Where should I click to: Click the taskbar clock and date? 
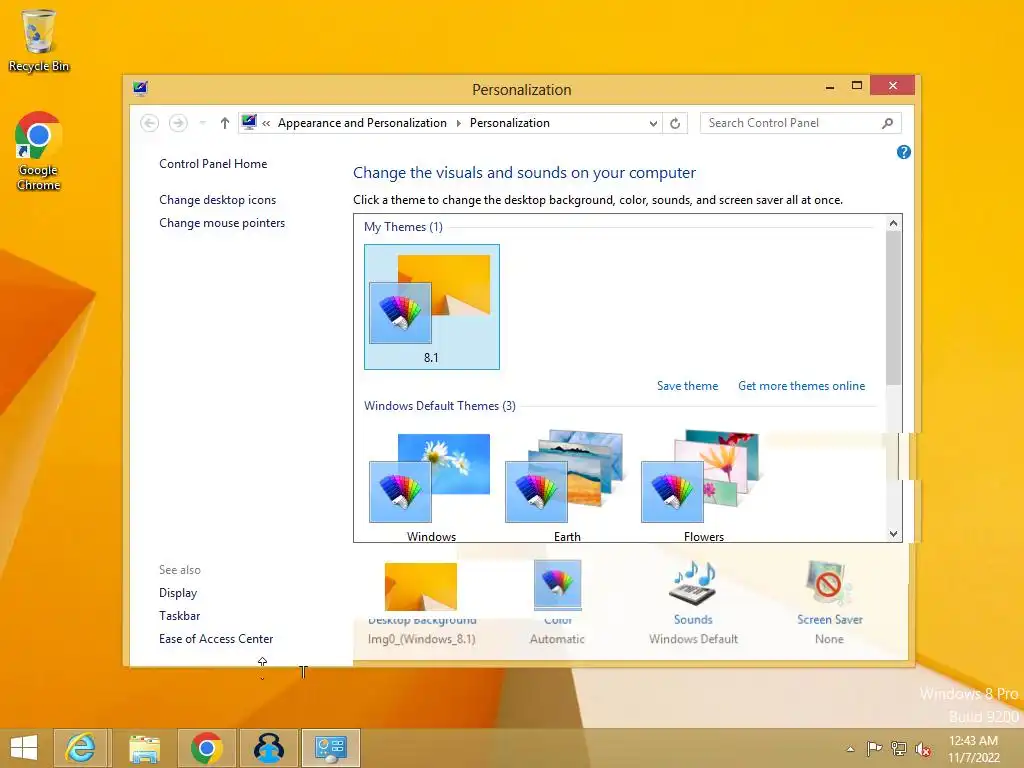tap(974, 749)
